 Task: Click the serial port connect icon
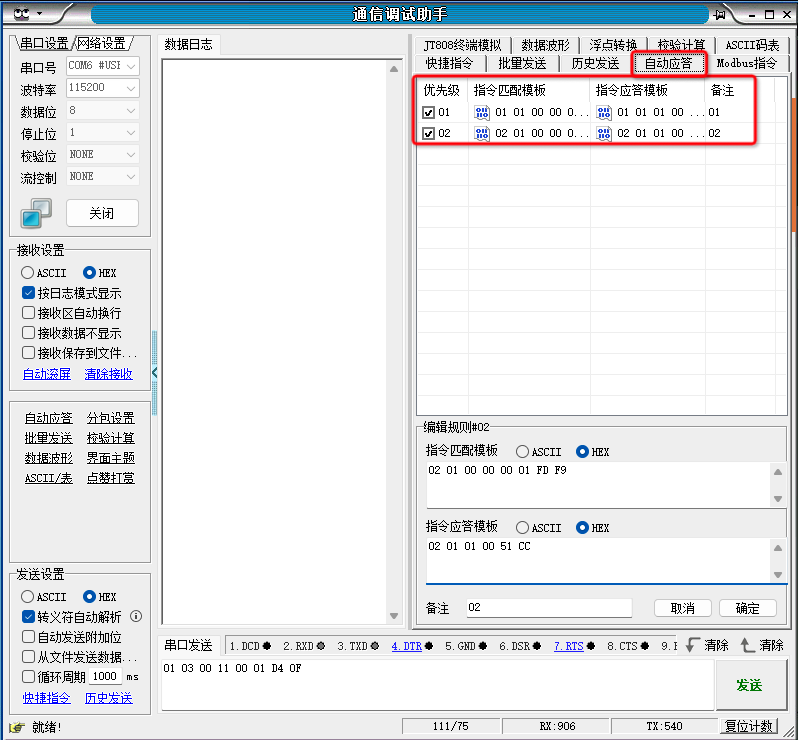[x=37, y=213]
